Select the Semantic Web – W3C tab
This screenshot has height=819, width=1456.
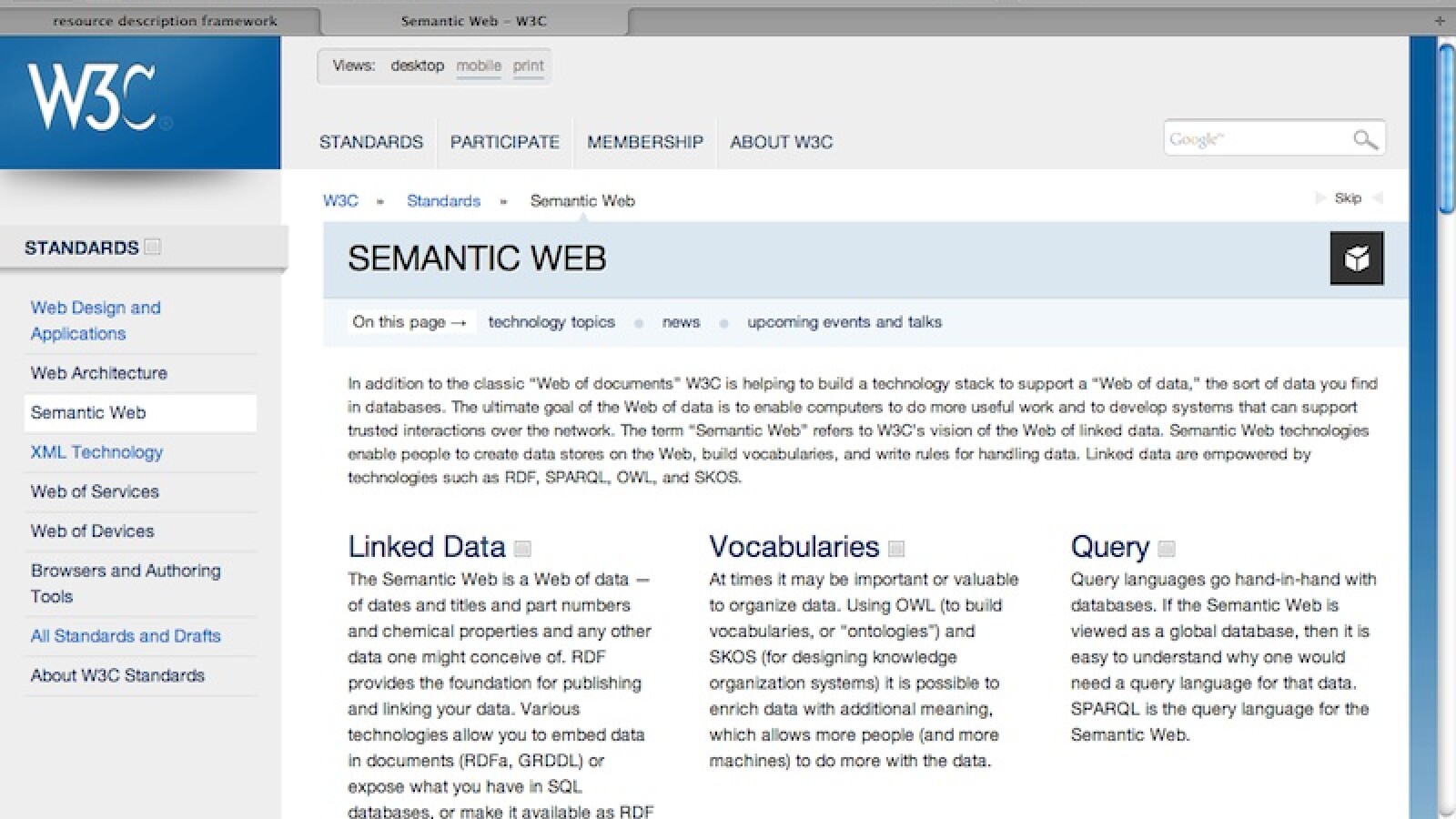473,21
